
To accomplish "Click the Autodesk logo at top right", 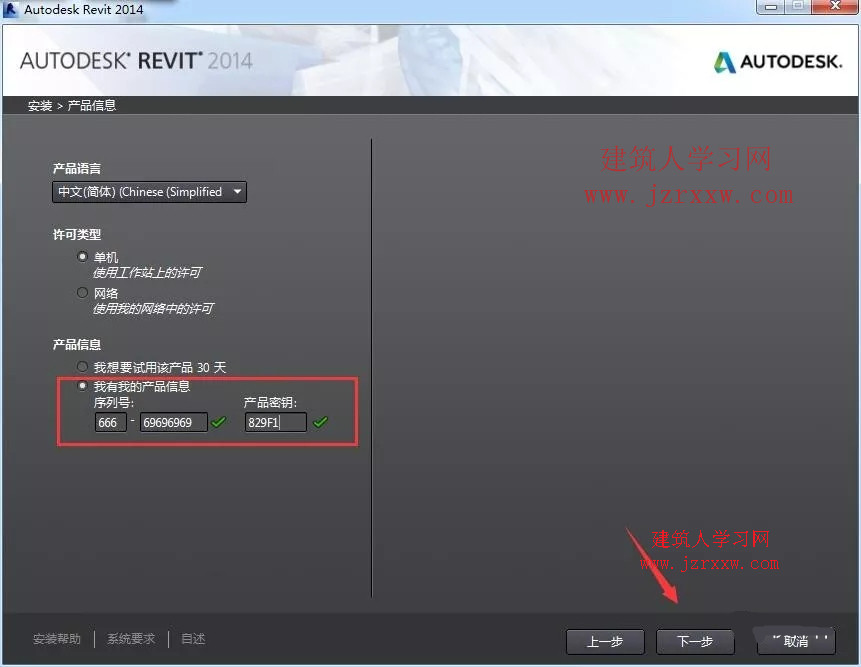I will (x=778, y=61).
